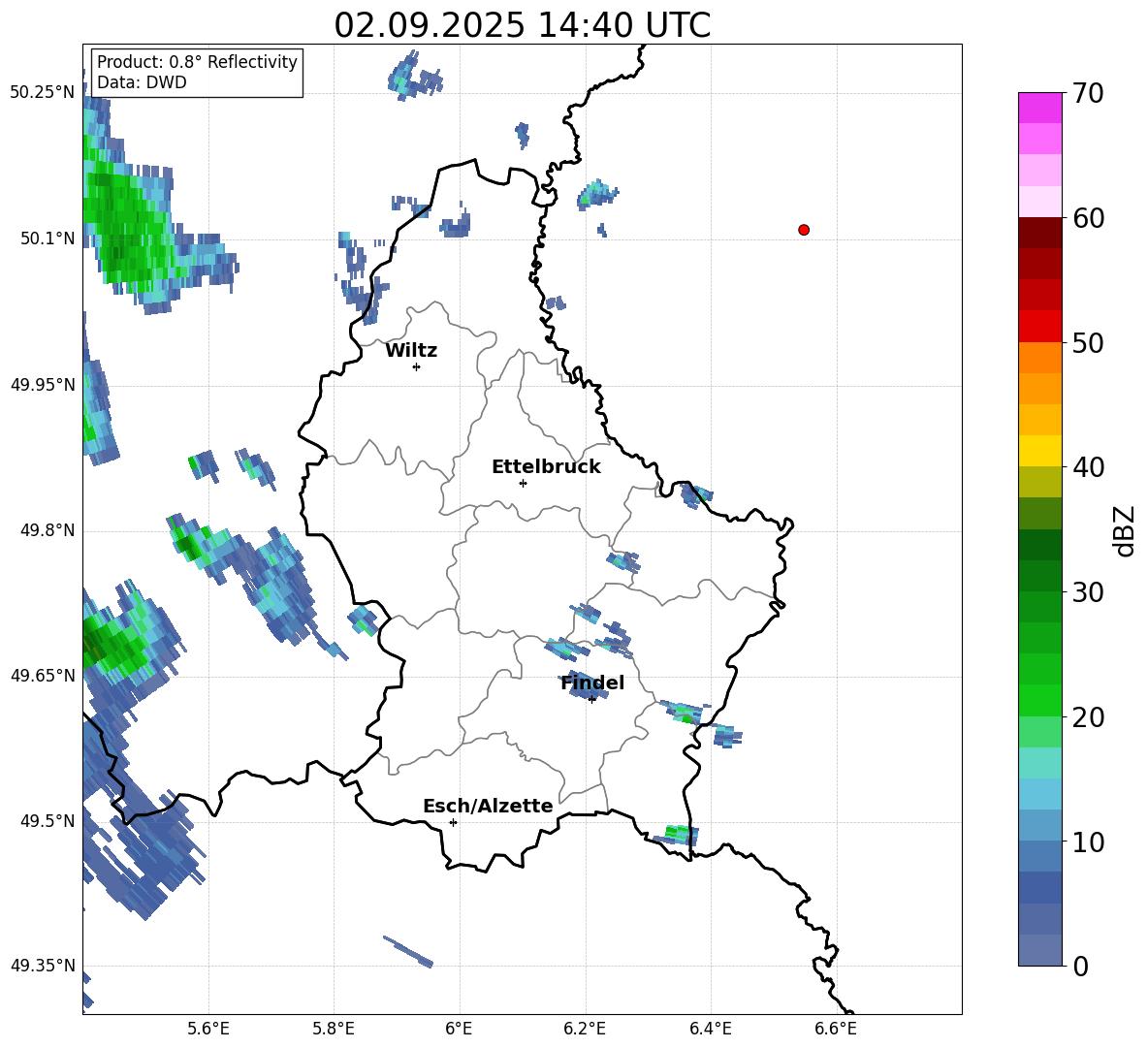The width and height of the screenshot is (1148, 1048).
Task: Click the Wiltz city label
Action: tap(411, 351)
